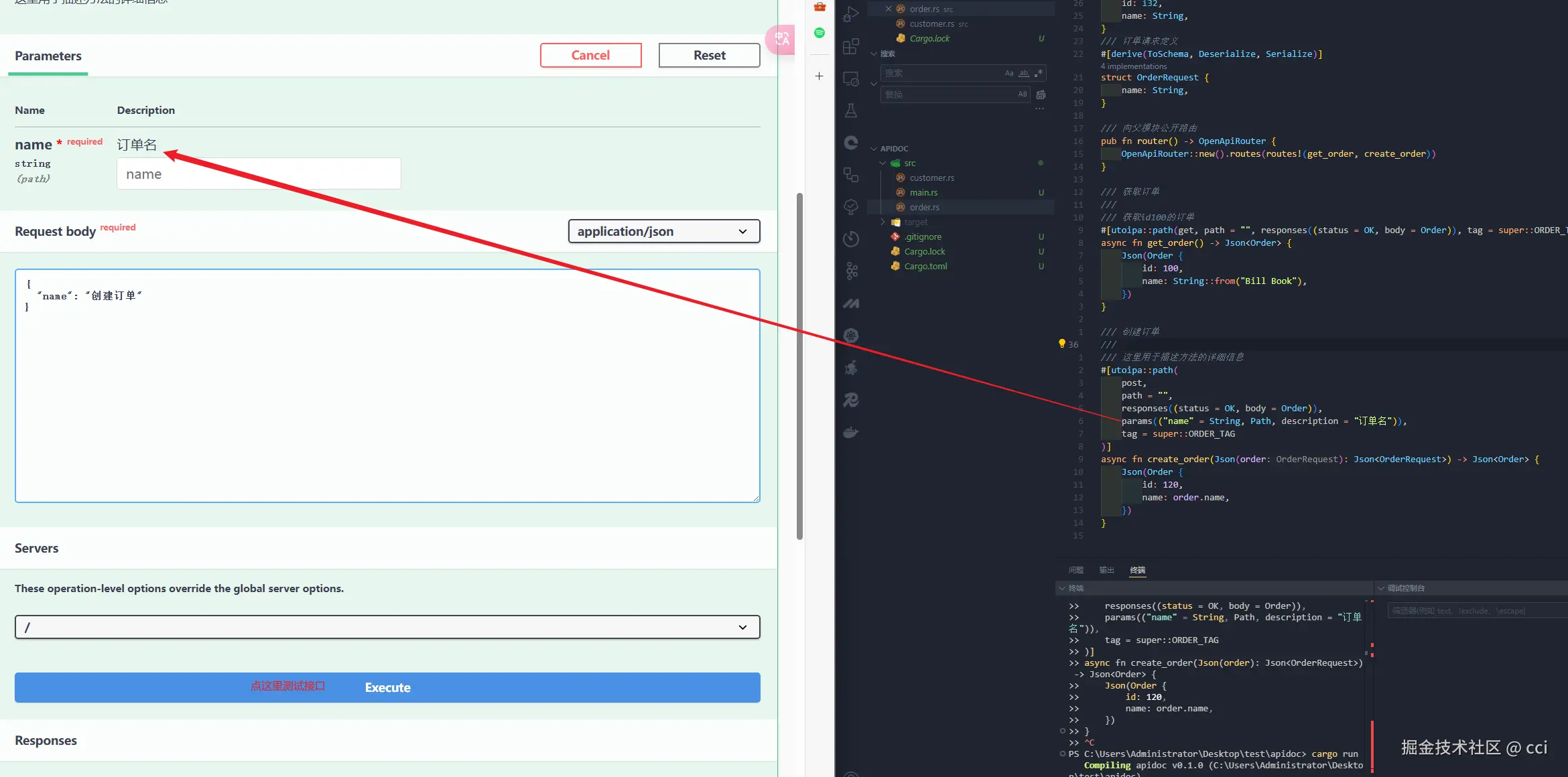Open the Extensions view icon
1568x777 pixels.
(851, 46)
